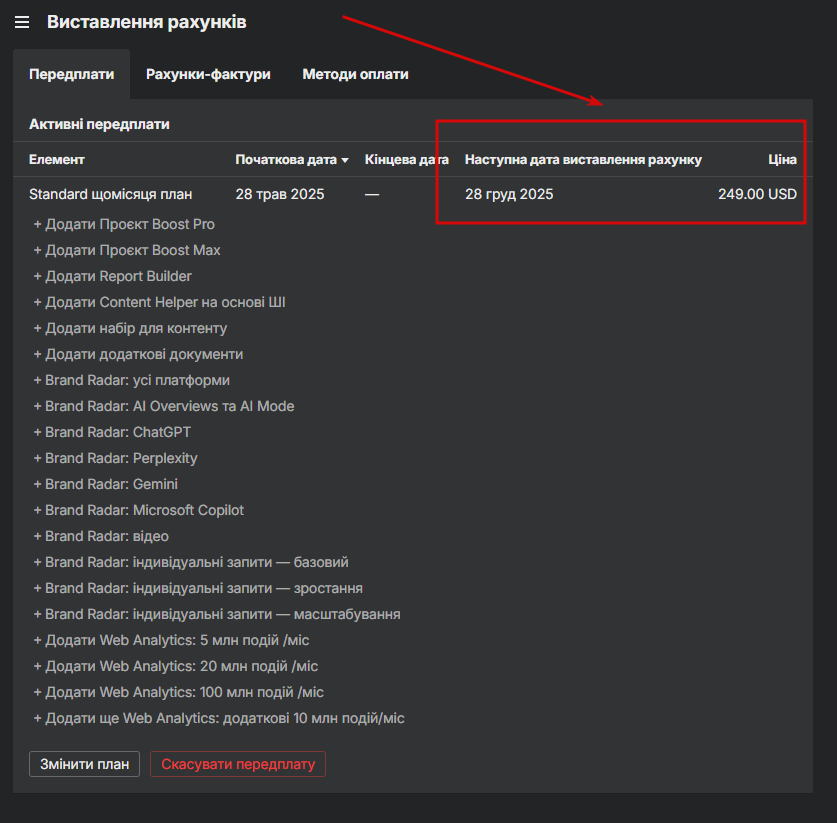Viewport: 837px width, 823px height.
Task: Add Проєкт Boost Max add-on
Action: 127,250
